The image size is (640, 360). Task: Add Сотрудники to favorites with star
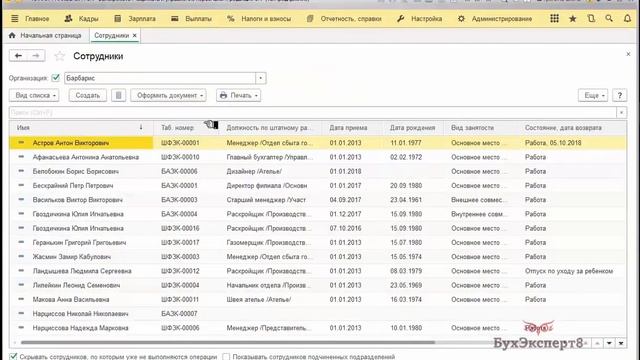(60, 56)
